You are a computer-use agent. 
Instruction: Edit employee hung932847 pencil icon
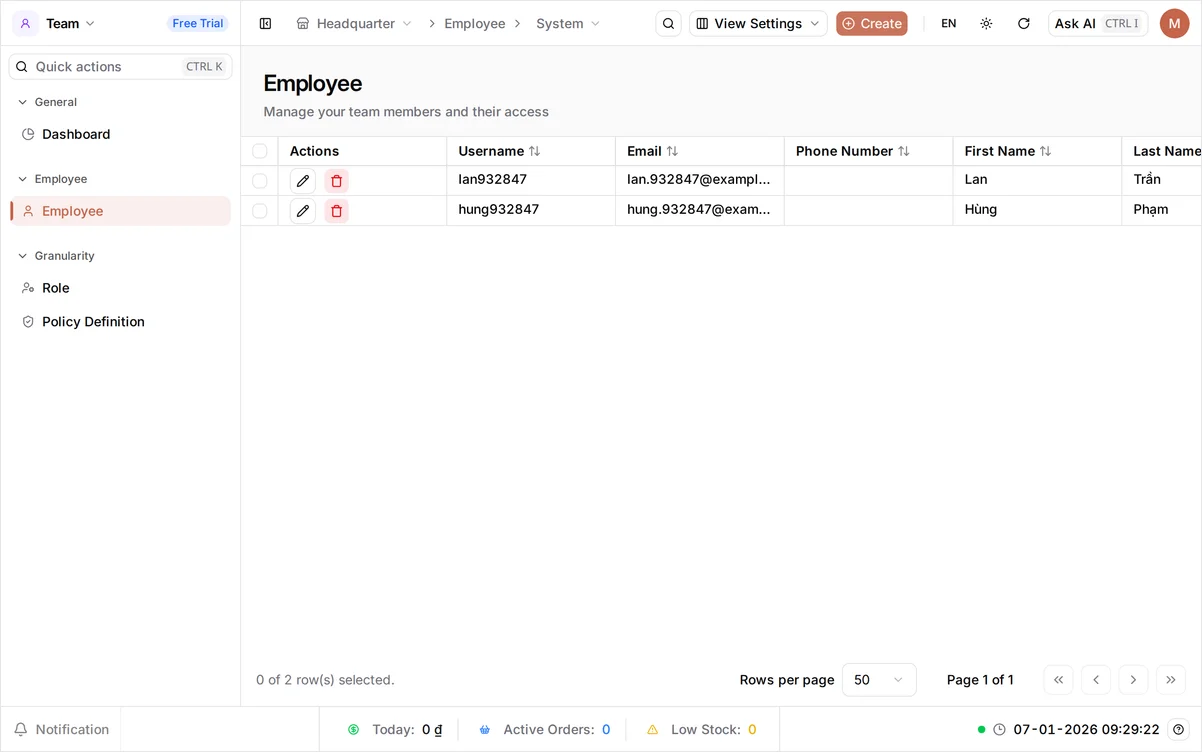click(x=303, y=211)
